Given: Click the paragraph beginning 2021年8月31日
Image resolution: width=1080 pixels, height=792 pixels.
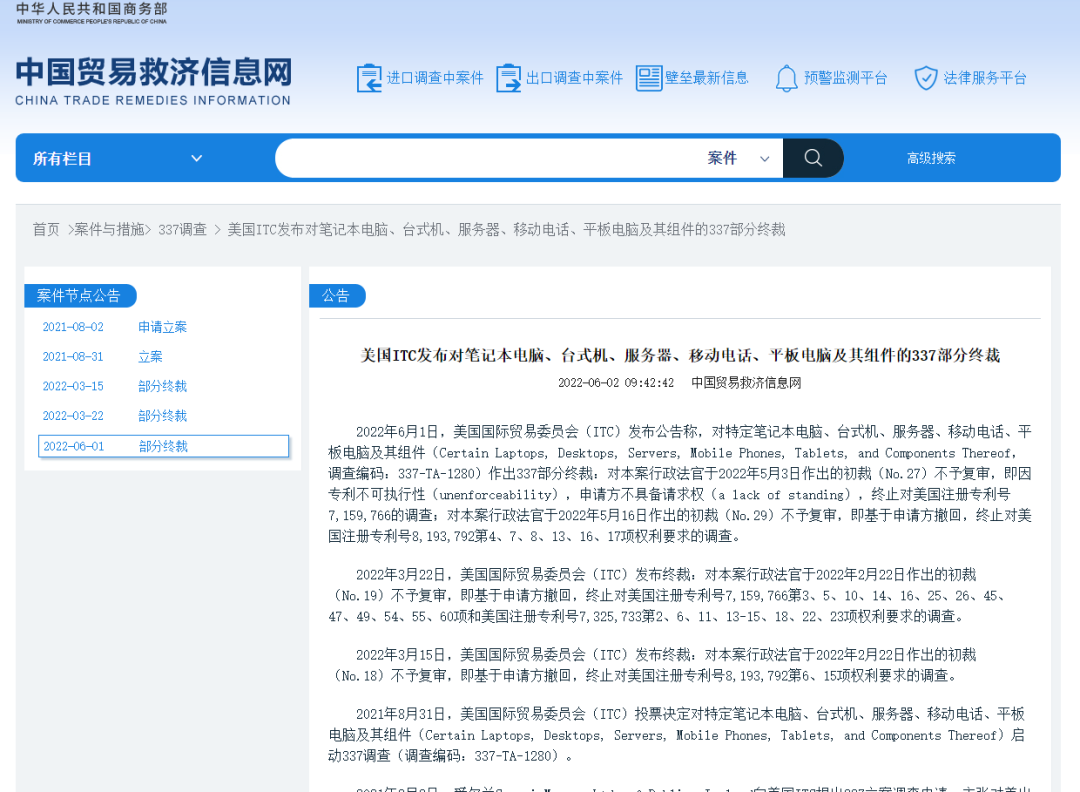Looking at the screenshot, I should [676, 735].
